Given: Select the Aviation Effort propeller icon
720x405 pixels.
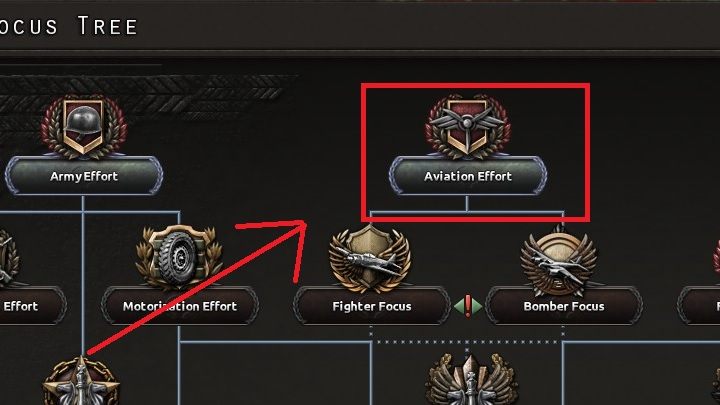Looking at the screenshot, I should coord(467,127).
